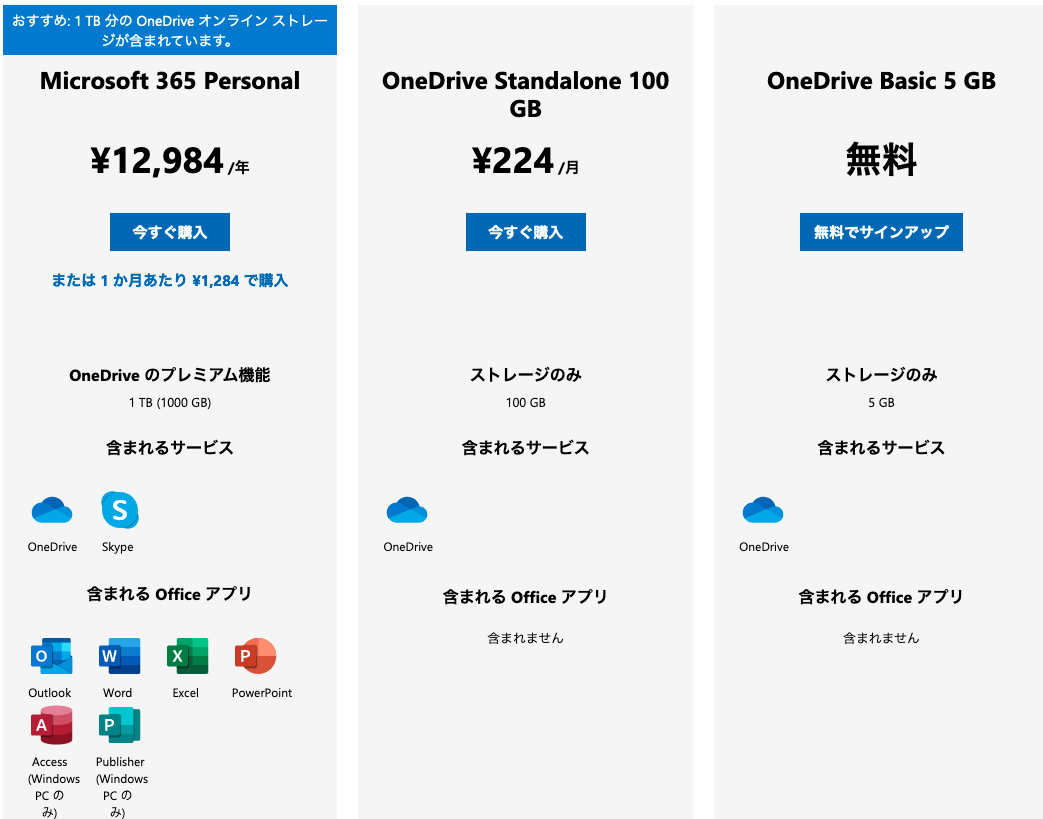Image resolution: width=1043 pixels, height=819 pixels.
Task: Click 含まれるサービス in Microsoft 365 Personal
Action: 170,448
